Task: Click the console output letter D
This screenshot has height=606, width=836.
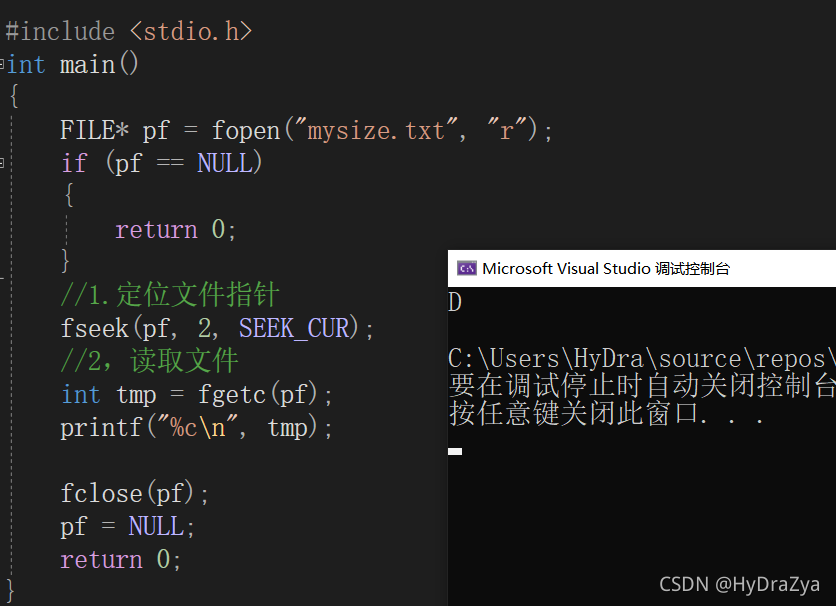Action: (455, 302)
